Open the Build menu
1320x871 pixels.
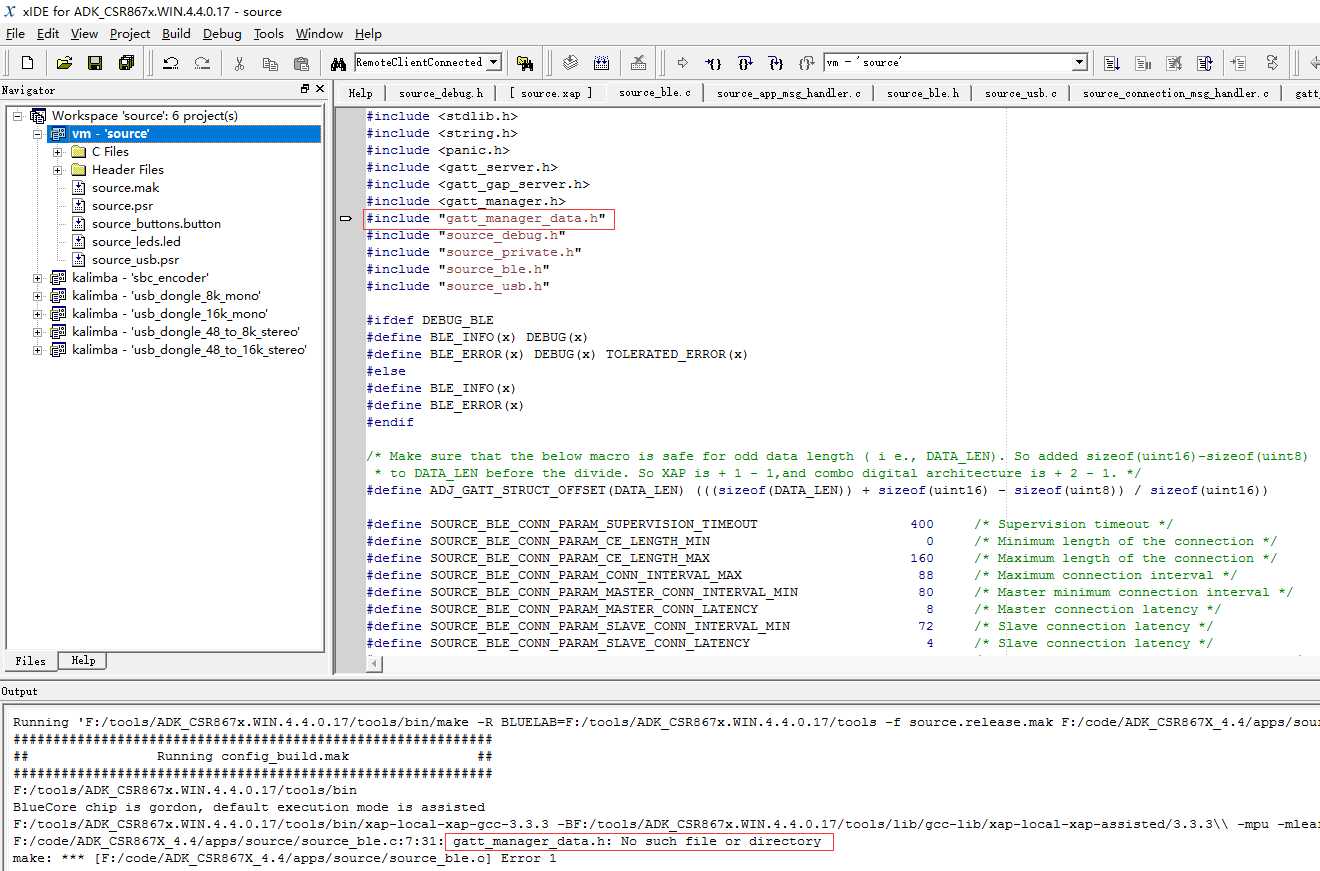[176, 33]
